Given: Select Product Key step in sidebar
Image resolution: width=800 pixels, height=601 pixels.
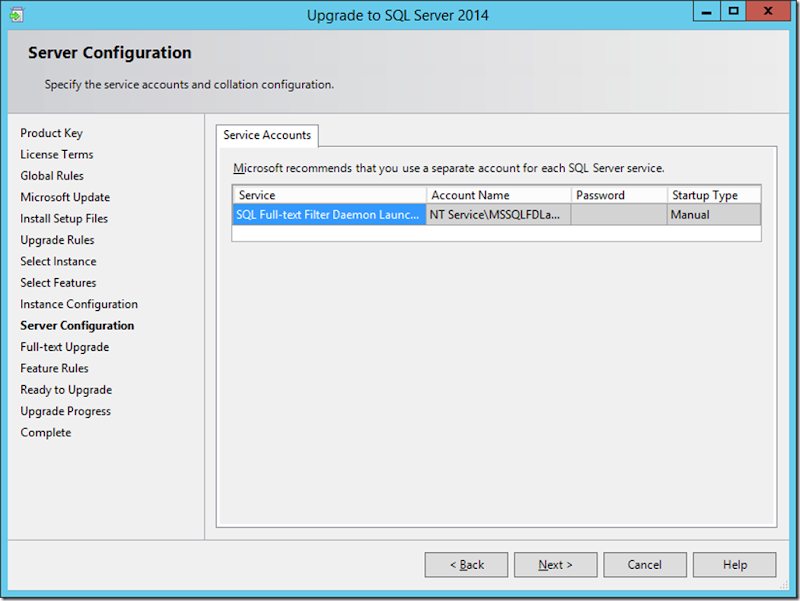Looking at the screenshot, I should pos(52,133).
